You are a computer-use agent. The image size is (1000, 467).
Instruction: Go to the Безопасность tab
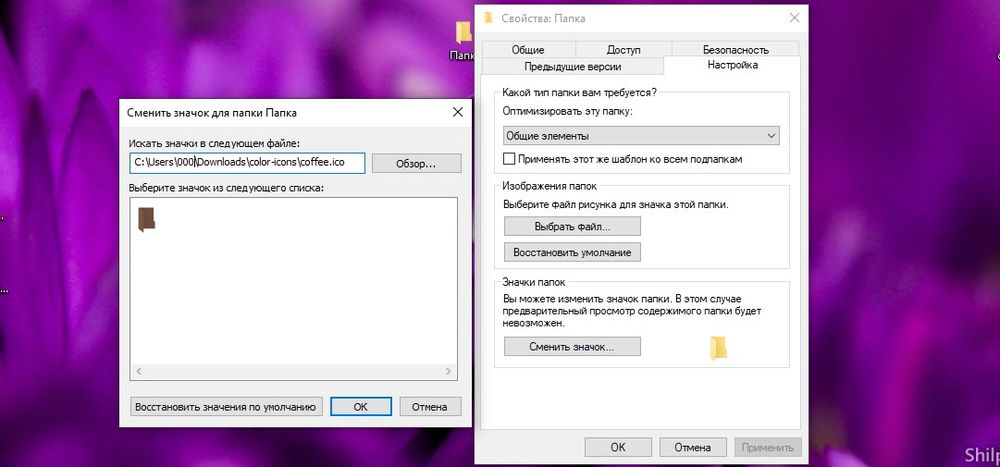[x=735, y=49]
